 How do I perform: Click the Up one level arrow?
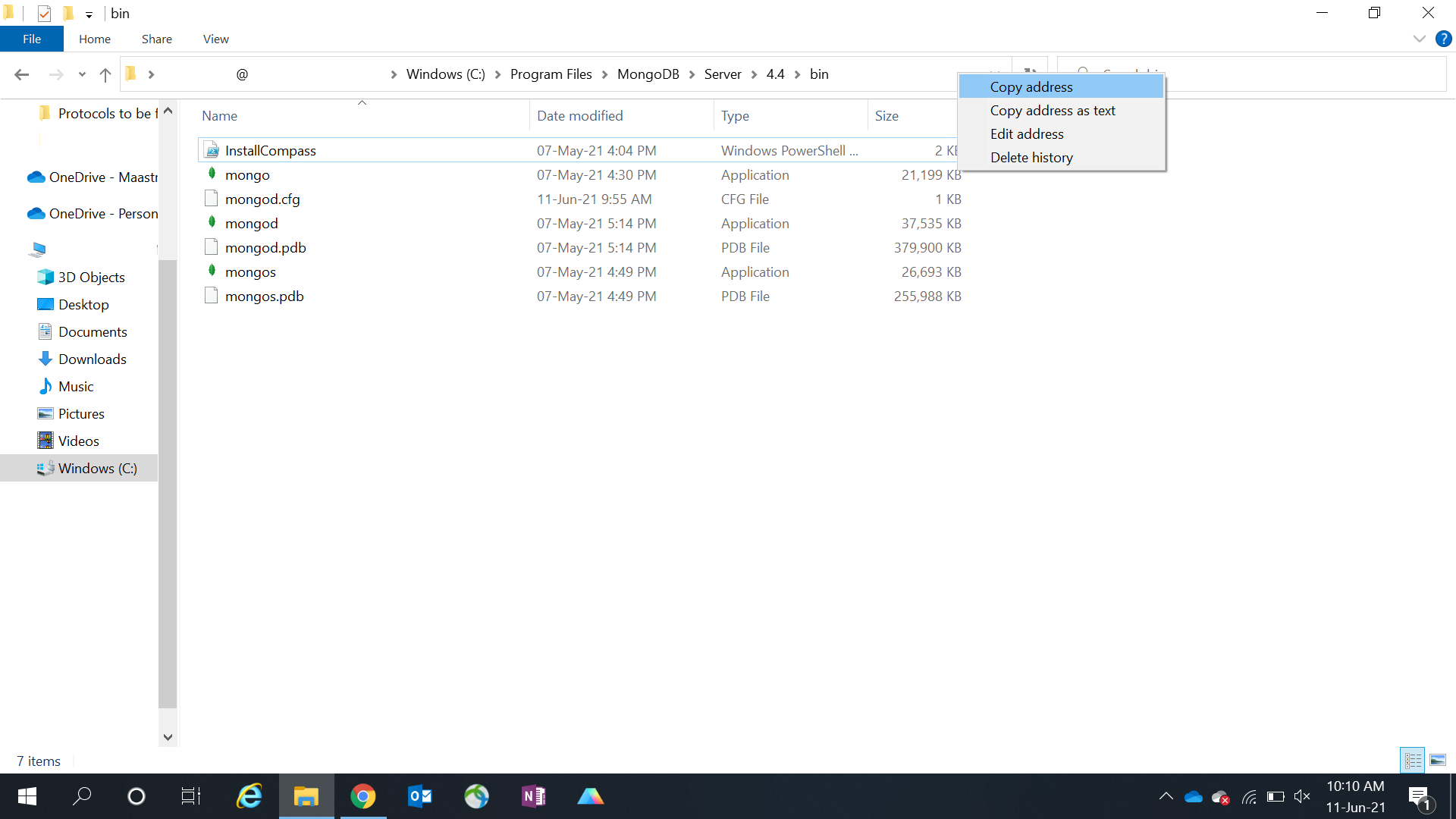105,74
